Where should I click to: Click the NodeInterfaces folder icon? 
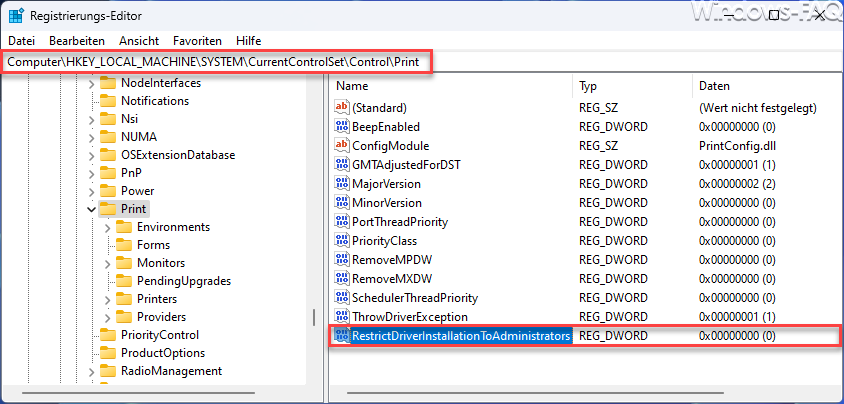pos(108,83)
